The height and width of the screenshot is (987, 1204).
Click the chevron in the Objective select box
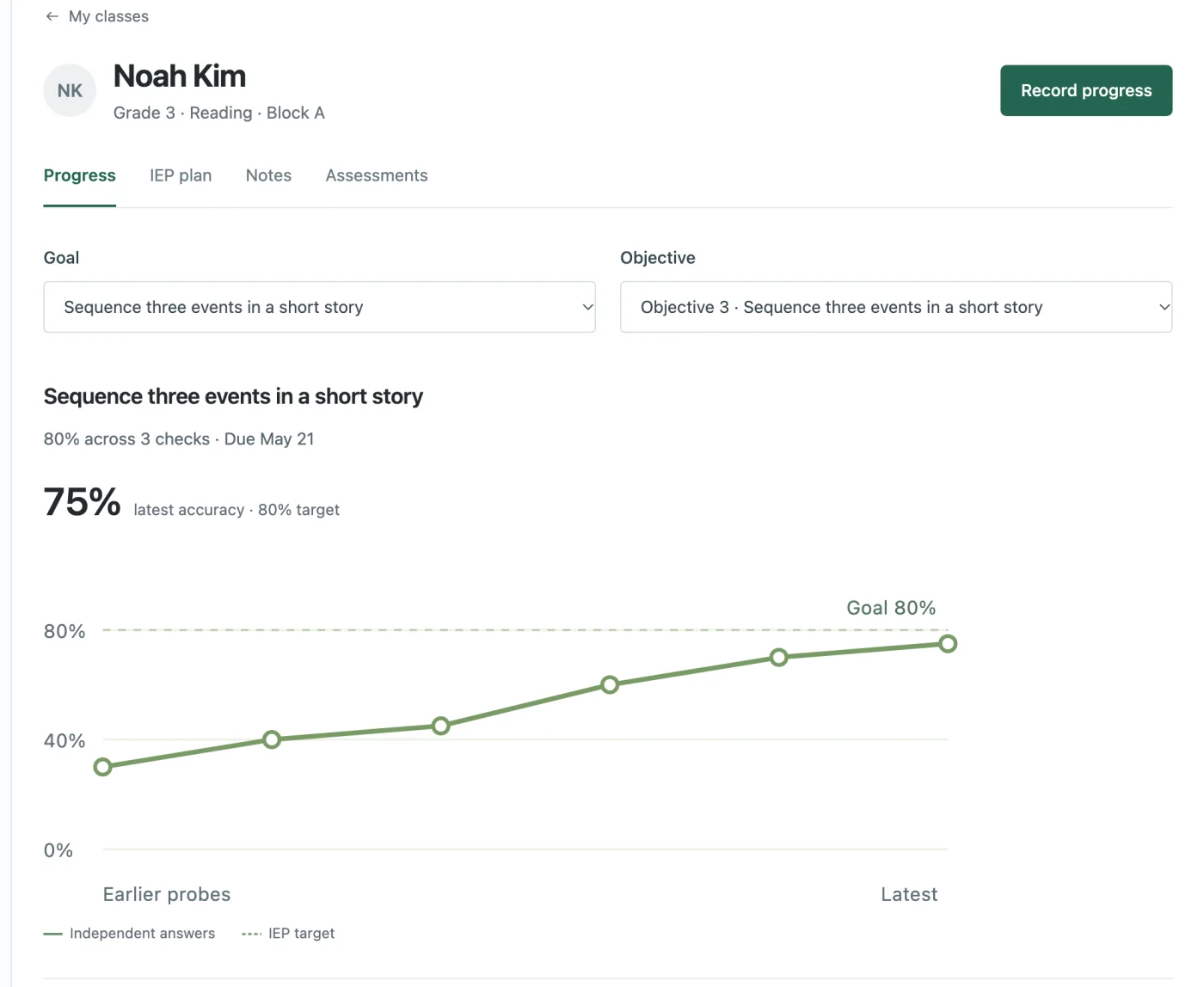pyautogui.click(x=1164, y=307)
